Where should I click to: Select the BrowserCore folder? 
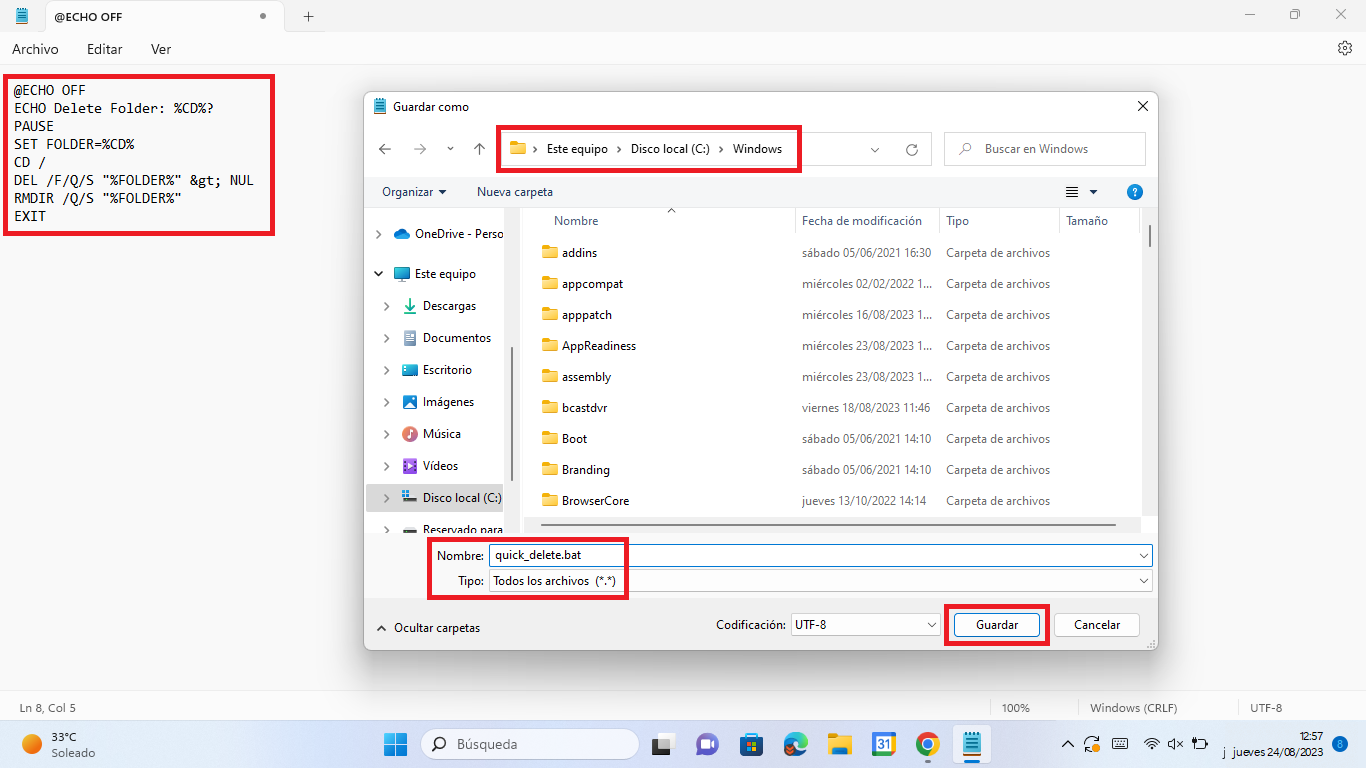click(x=595, y=501)
